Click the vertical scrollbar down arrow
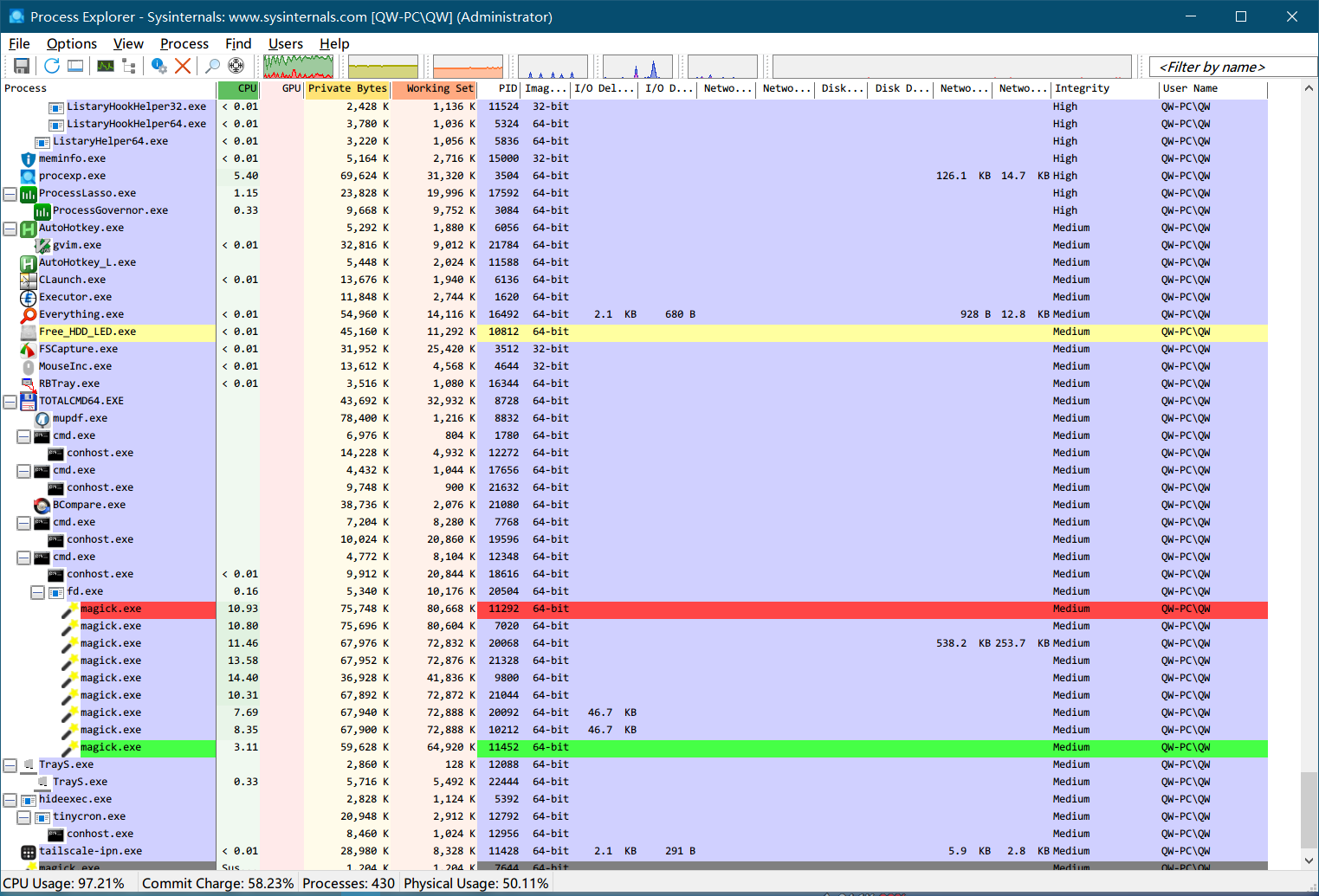The height and width of the screenshot is (896, 1319). [1309, 861]
